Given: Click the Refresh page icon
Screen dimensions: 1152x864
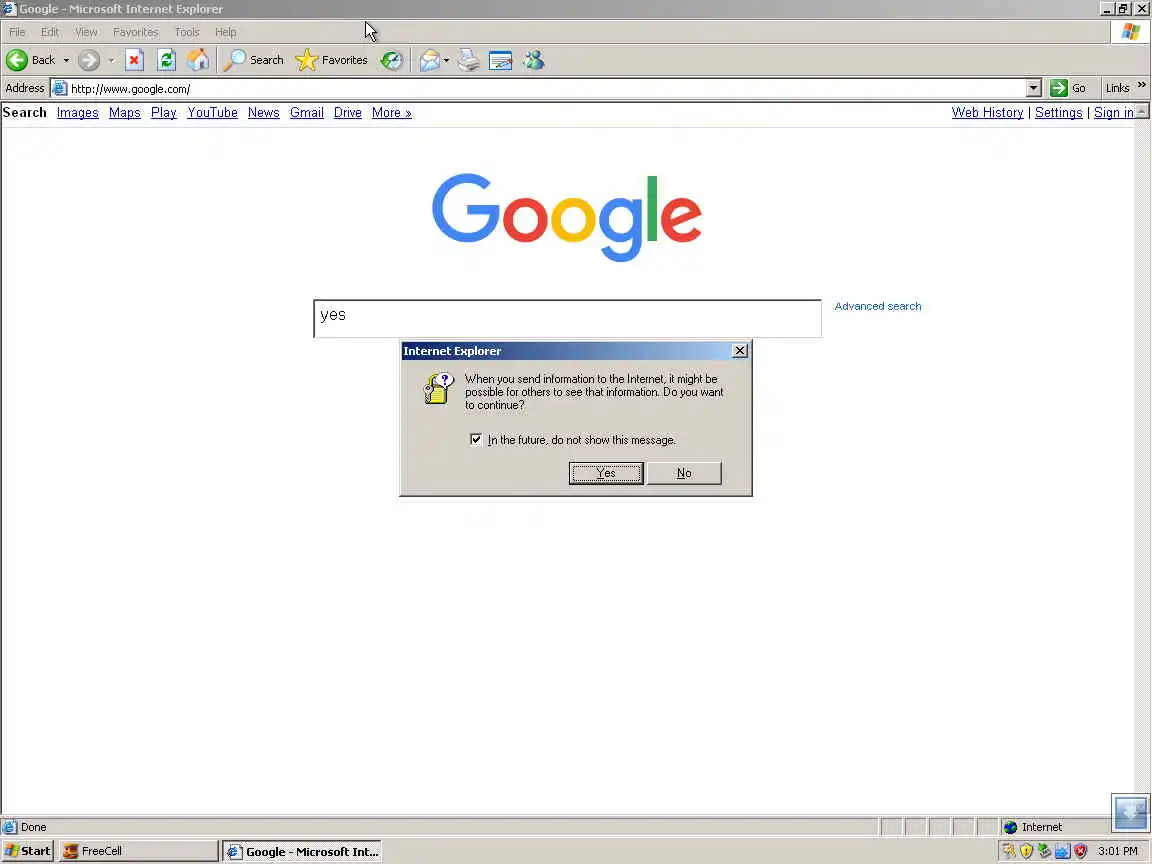Looking at the screenshot, I should [x=167, y=60].
